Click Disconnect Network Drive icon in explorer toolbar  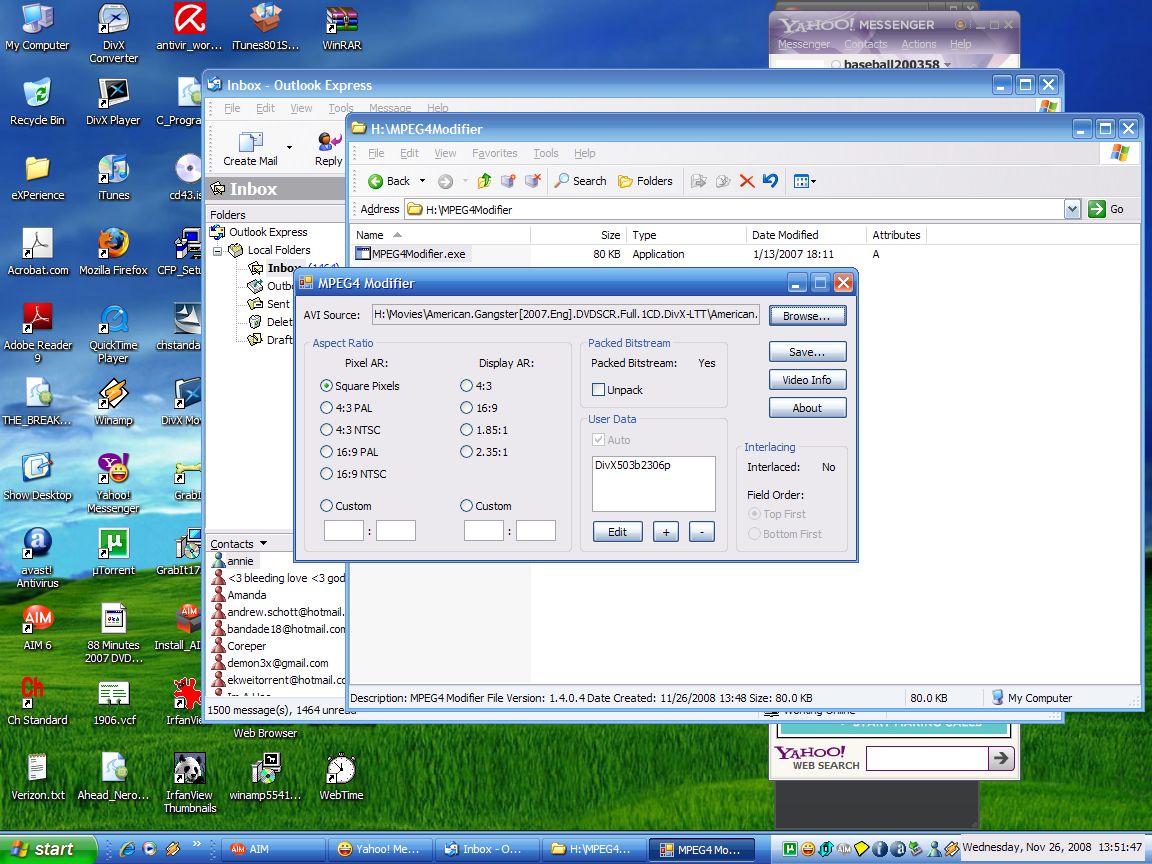[533, 181]
